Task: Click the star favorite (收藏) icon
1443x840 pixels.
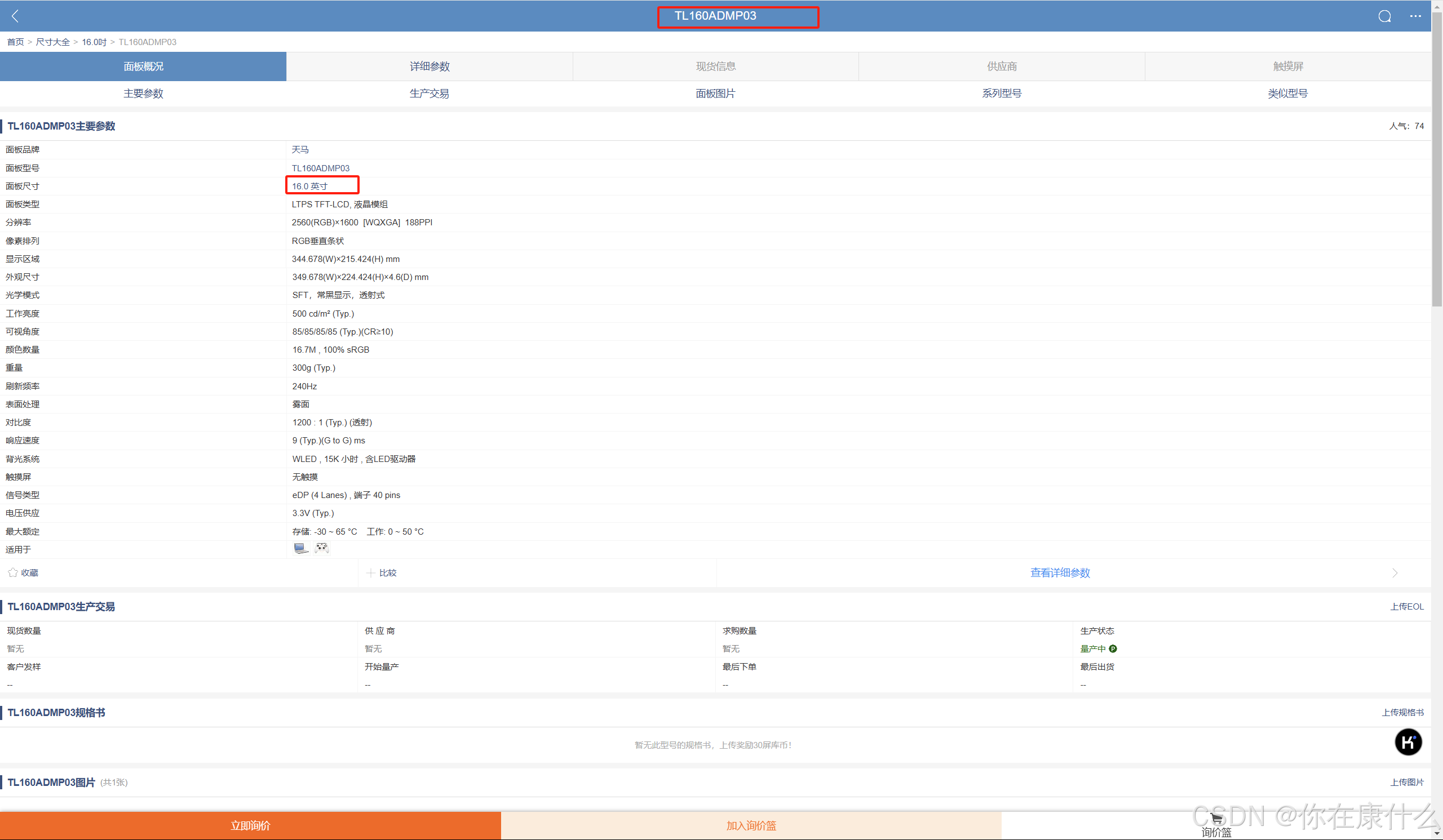Action: (12, 573)
